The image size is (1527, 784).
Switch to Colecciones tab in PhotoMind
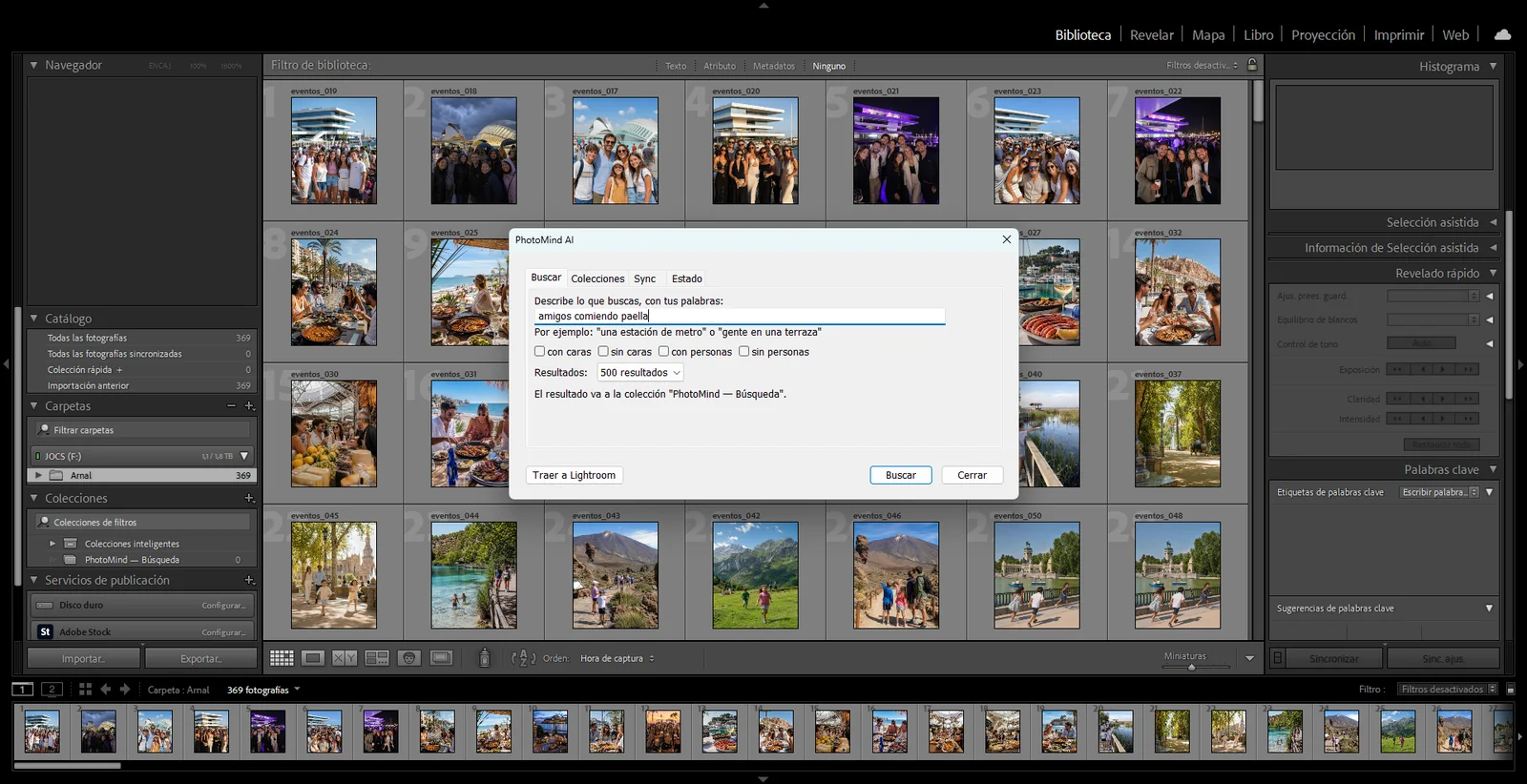[597, 279]
